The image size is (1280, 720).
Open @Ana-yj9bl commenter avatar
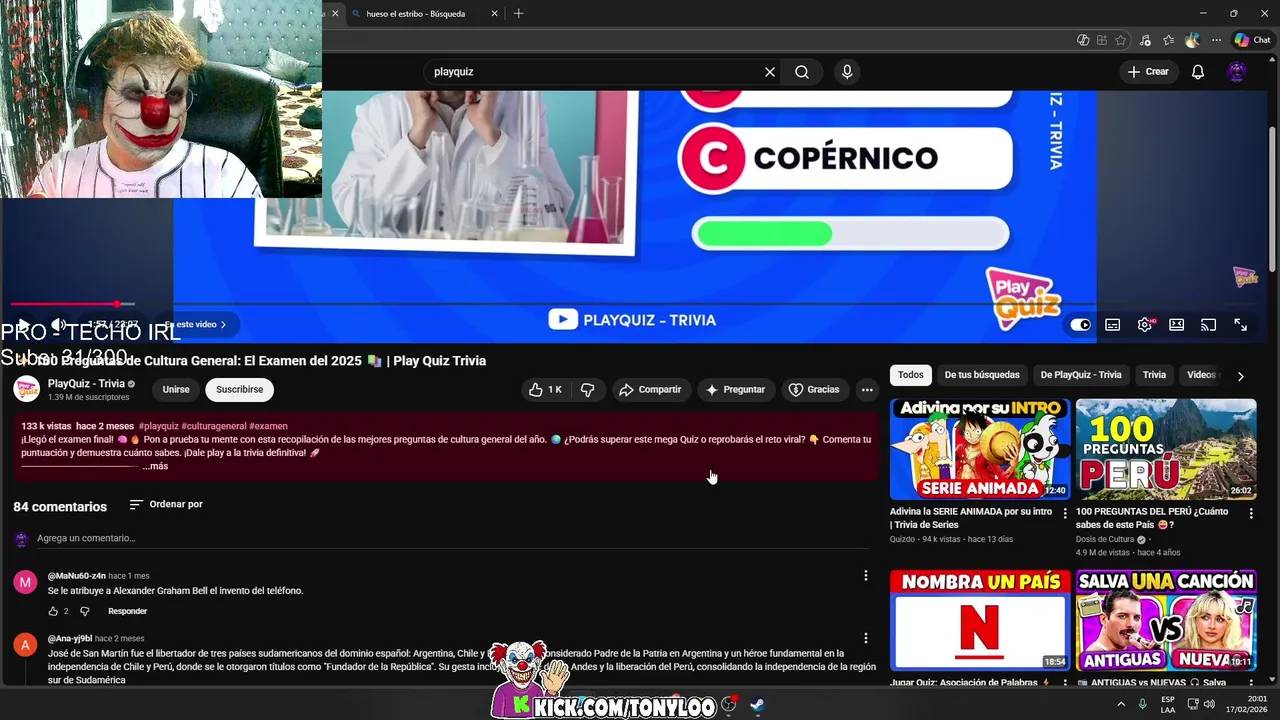tap(25, 644)
